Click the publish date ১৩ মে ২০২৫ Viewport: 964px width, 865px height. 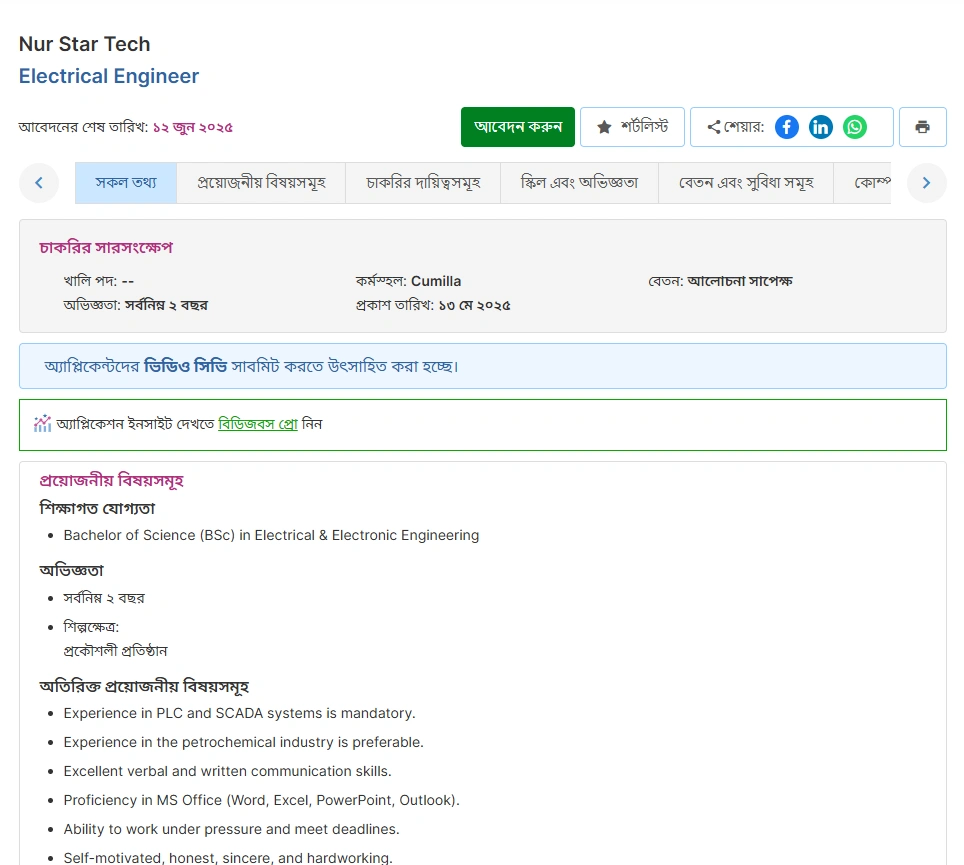click(x=474, y=306)
